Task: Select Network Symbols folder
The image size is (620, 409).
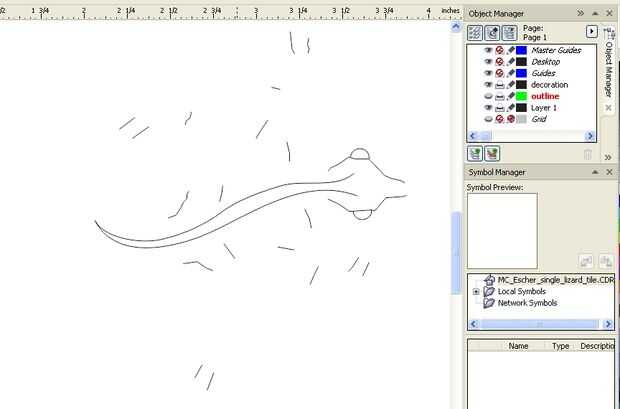Action: tap(527, 303)
